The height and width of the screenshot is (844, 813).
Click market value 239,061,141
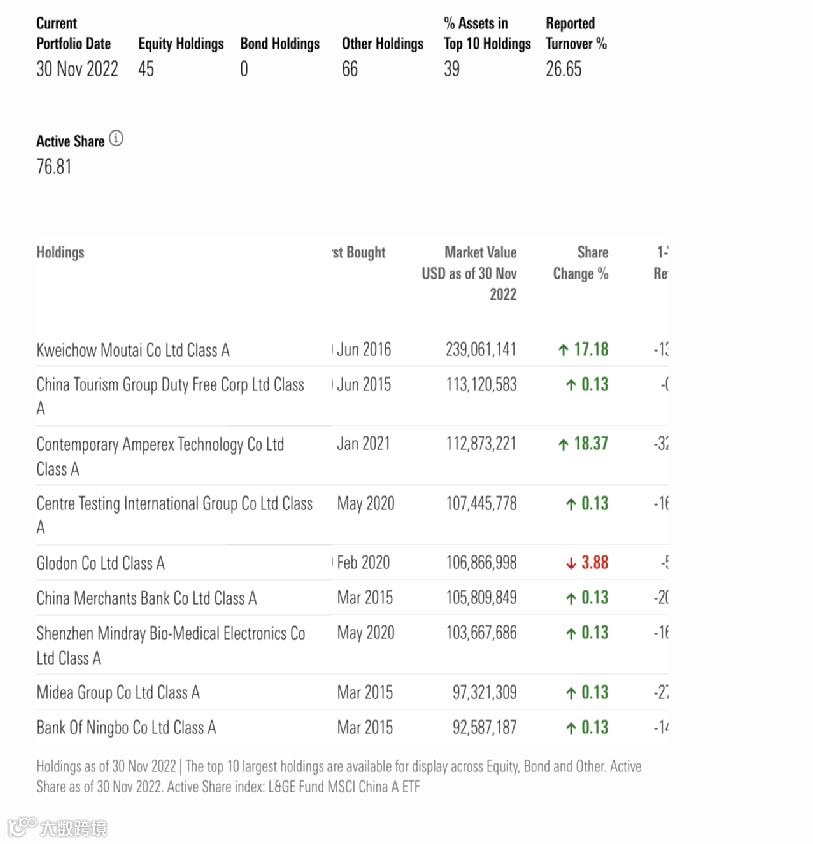point(481,349)
